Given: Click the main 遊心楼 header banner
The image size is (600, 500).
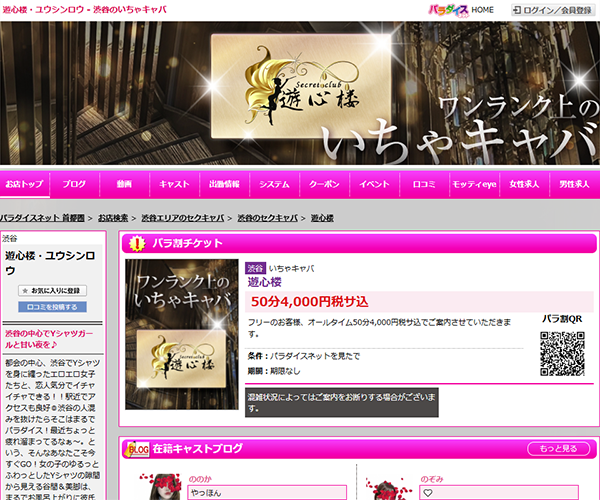Looking at the screenshot, I should point(300,93).
